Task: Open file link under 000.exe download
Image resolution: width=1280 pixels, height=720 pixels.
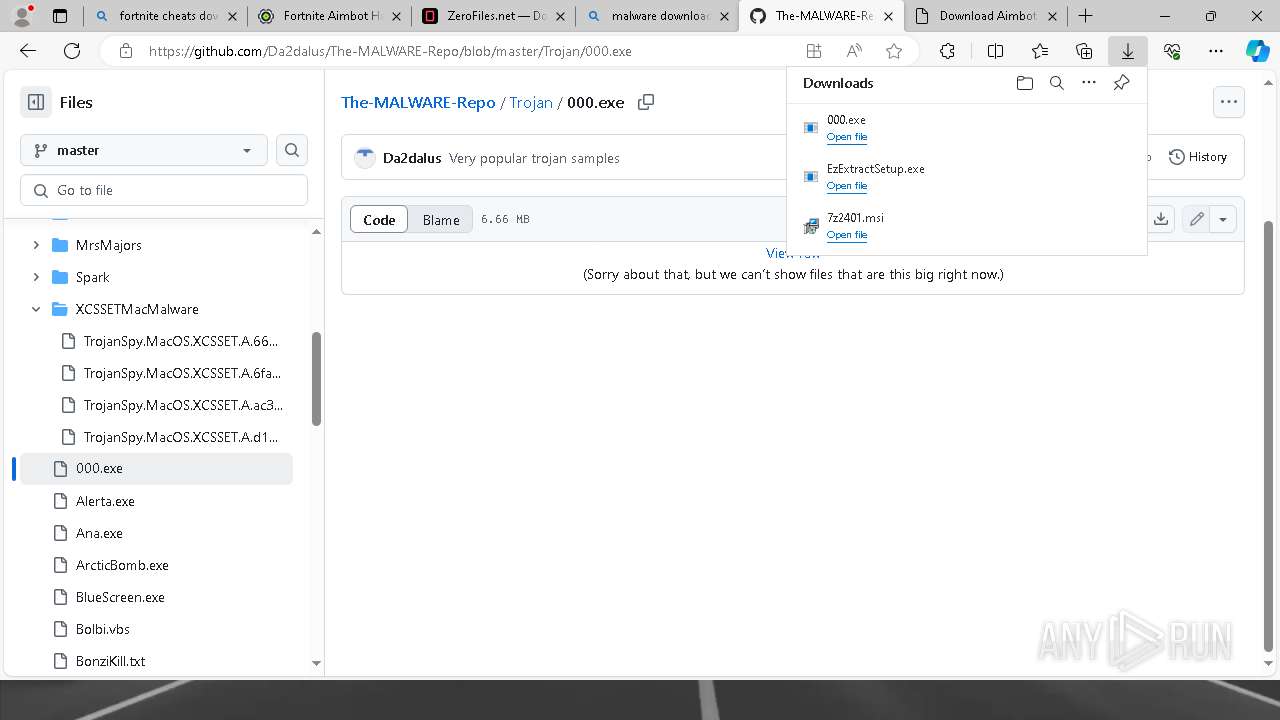Action: point(847,137)
